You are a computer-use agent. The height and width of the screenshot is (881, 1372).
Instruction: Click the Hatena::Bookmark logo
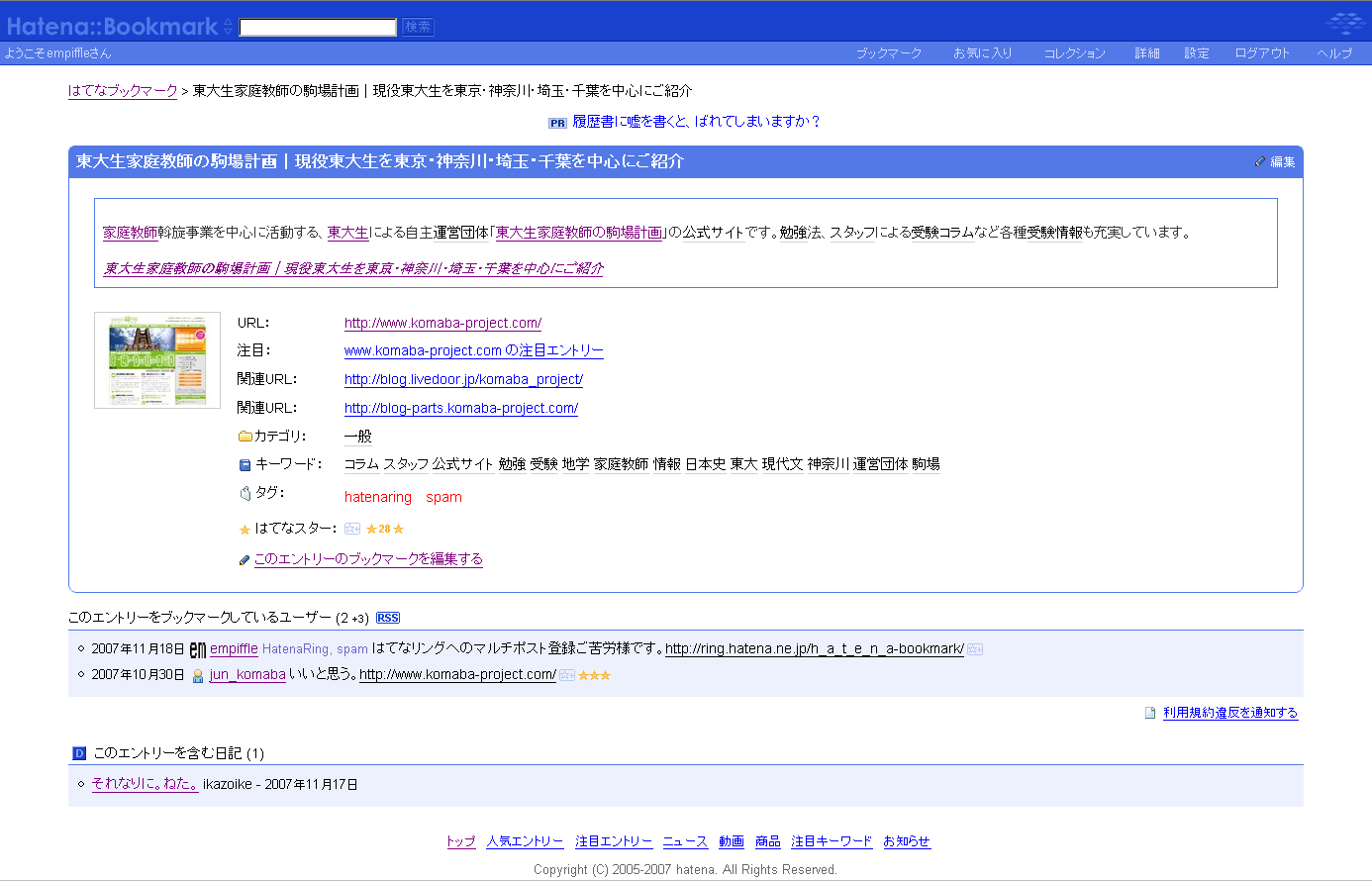click(x=112, y=27)
